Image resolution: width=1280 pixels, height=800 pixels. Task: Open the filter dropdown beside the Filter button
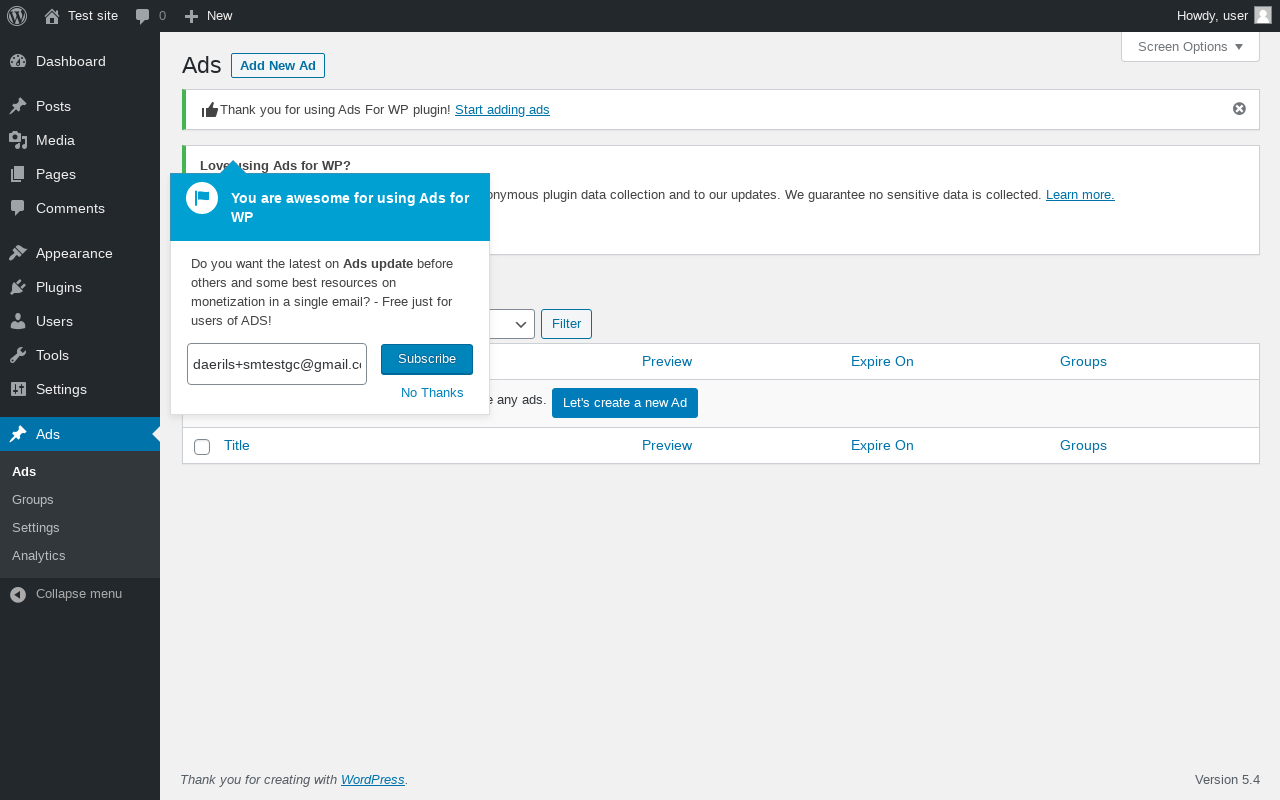pos(512,324)
